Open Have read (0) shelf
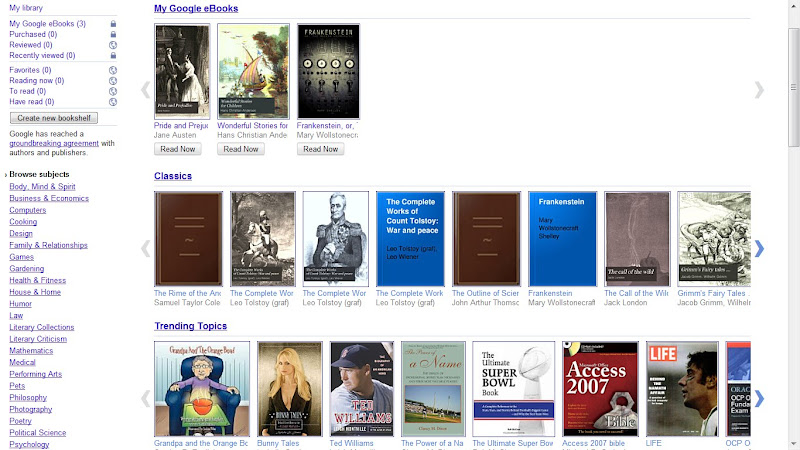 pyautogui.click(x=32, y=102)
